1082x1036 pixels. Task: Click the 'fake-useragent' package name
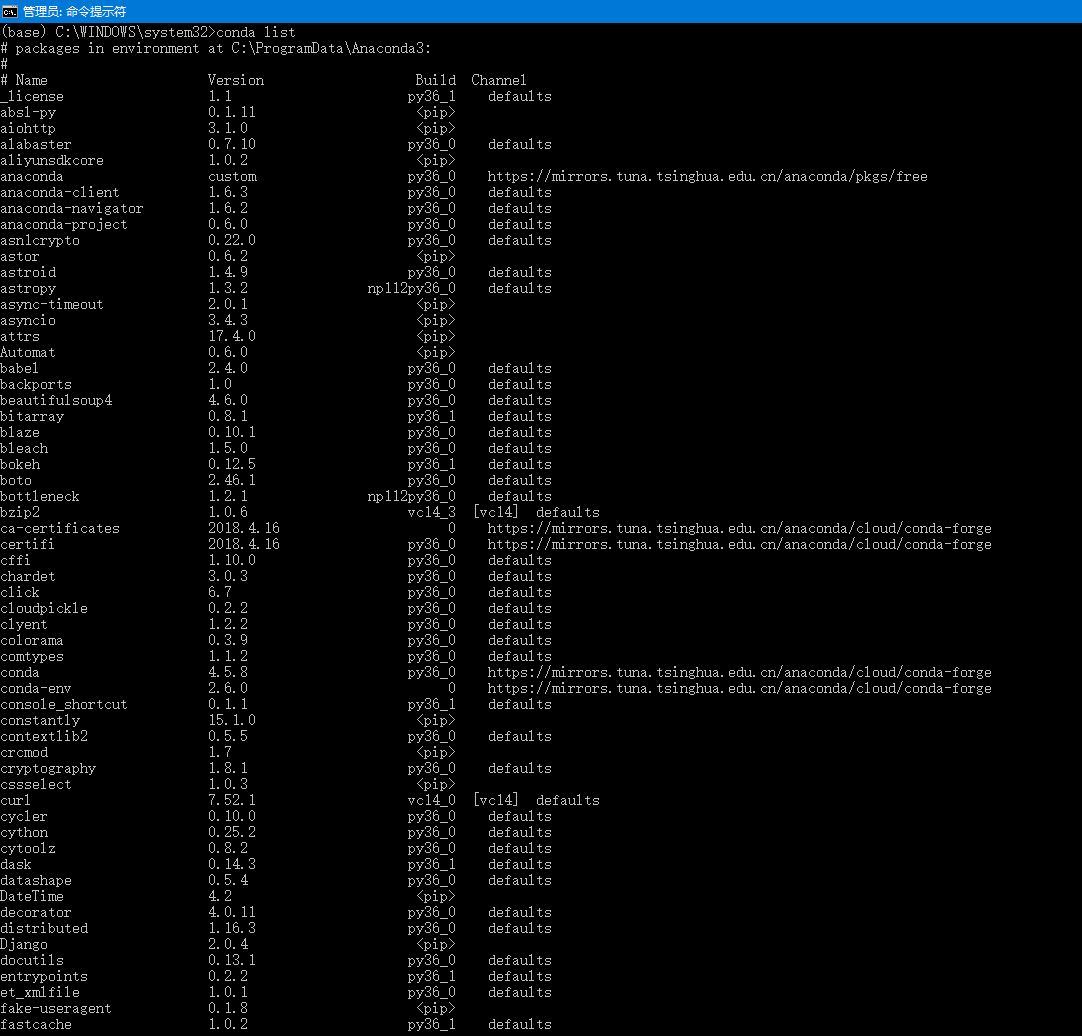56,1008
